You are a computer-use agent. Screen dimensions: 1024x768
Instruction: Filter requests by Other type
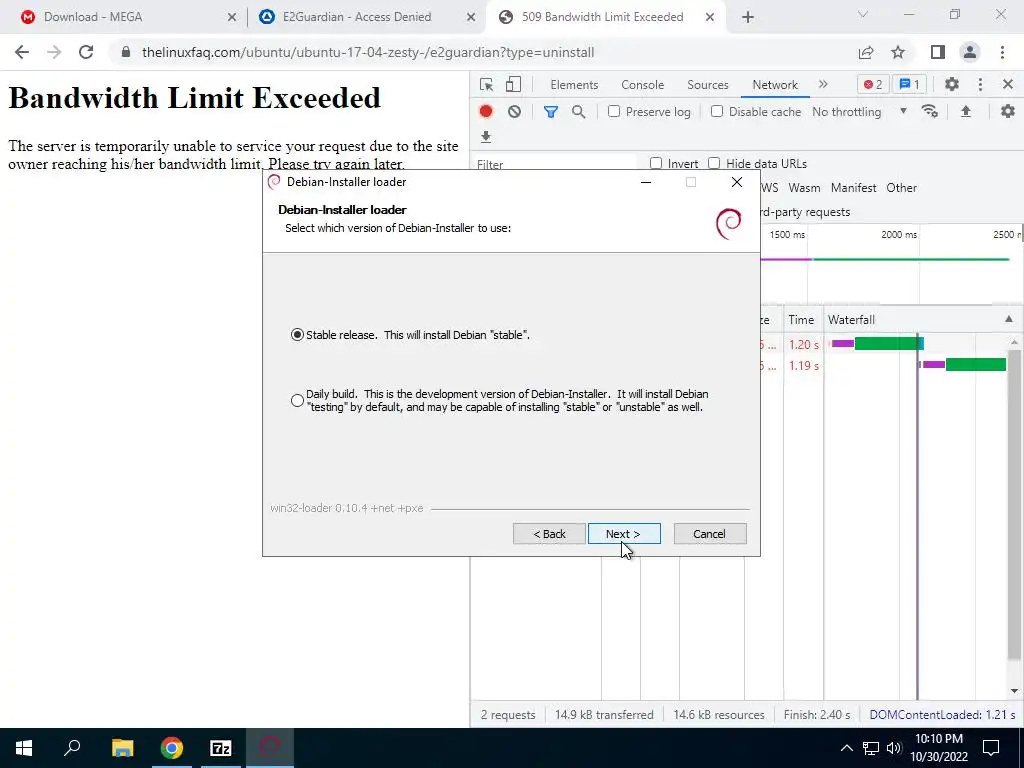tap(901, 188)
